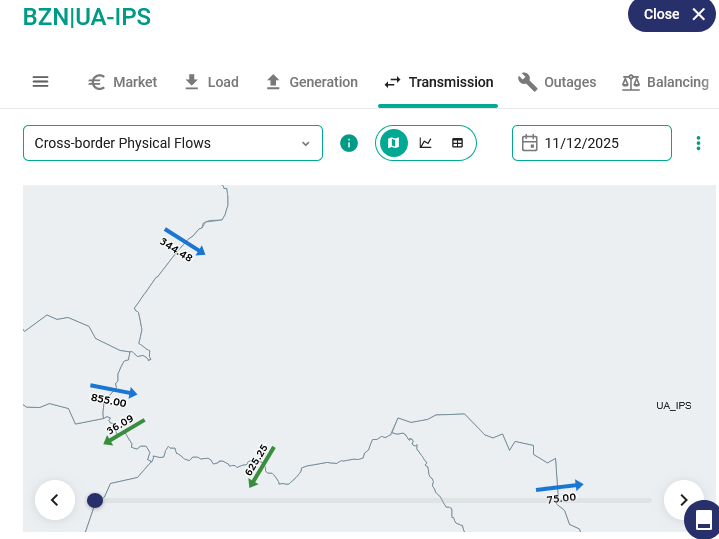Advance to next time step arrow
Image resolution: width=719 pixels, height=539 pixels.
684,500
